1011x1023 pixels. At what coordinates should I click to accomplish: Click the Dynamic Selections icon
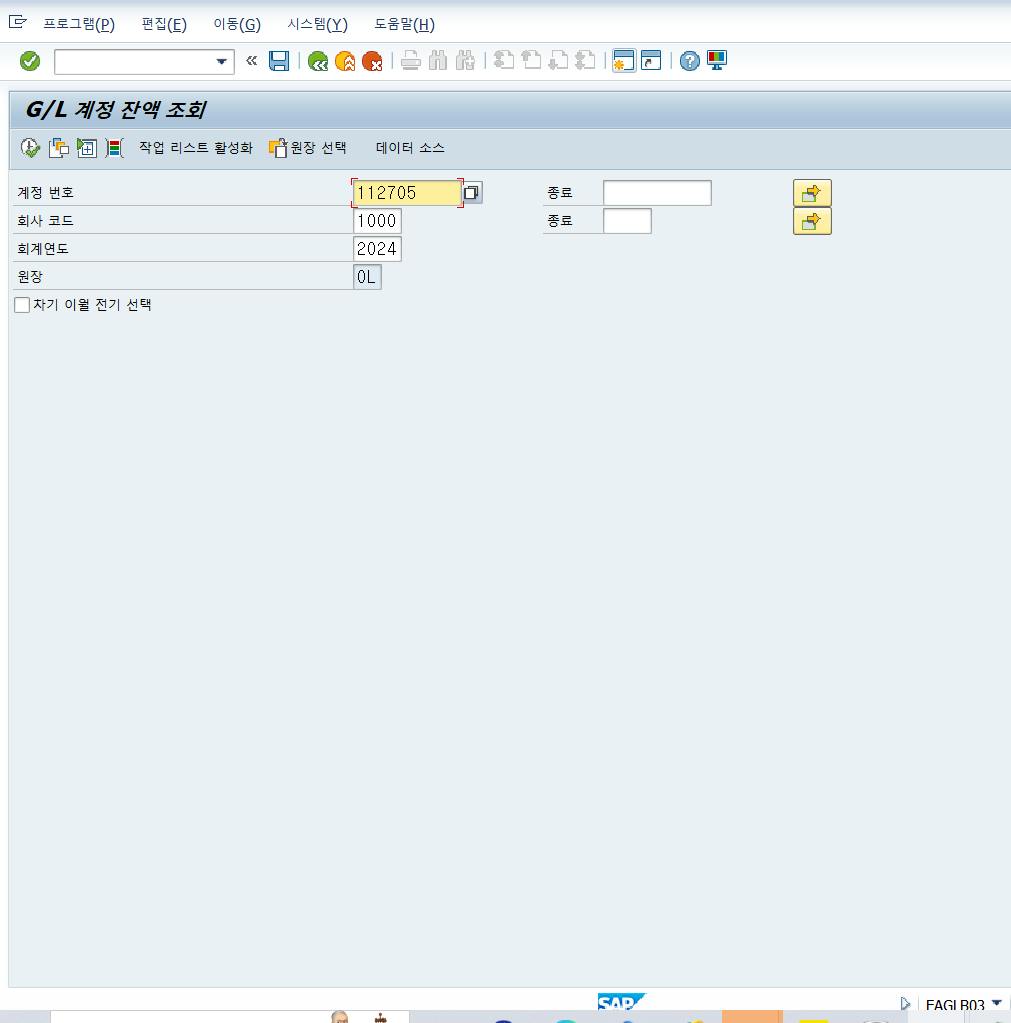tap(87, 148)
